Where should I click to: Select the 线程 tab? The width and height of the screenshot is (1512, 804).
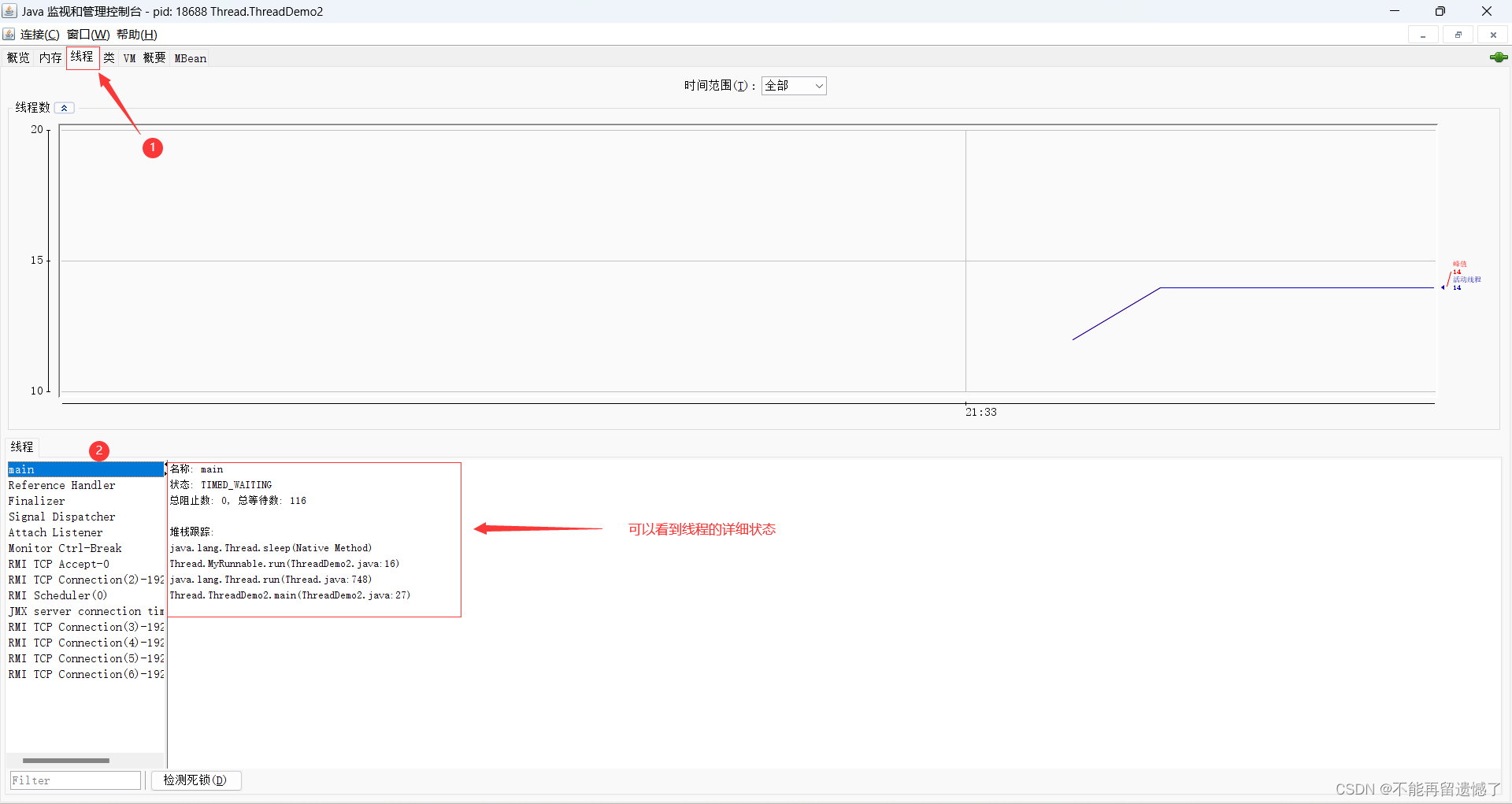(x=82, y=57)
